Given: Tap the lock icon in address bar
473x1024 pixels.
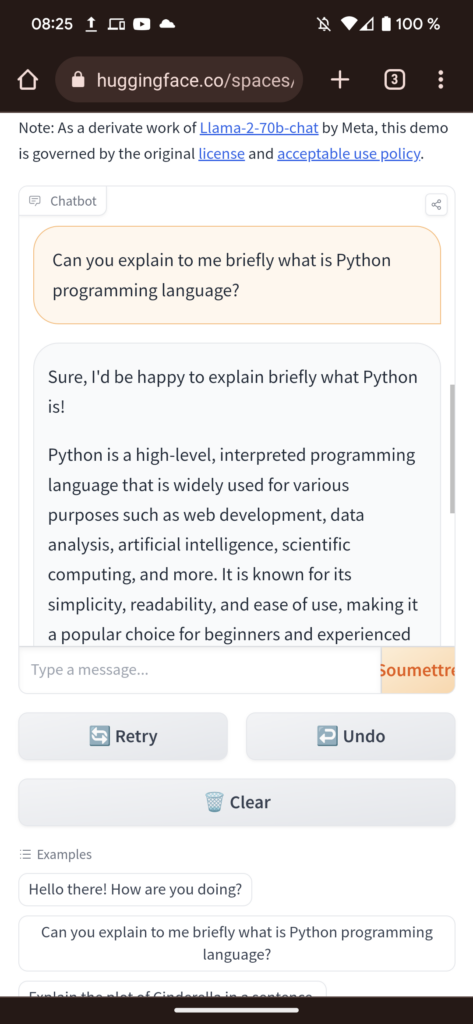Looking at the screenshot, I should pyautogui.click(x=78, y=80).
